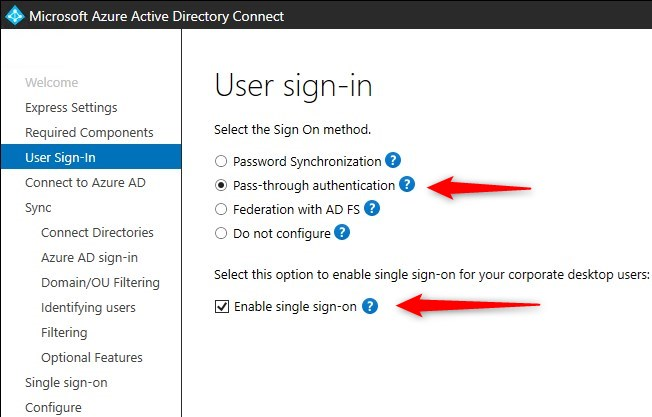Select Password Synchronization radio button

pyautogui.click(x=221, y=161)
